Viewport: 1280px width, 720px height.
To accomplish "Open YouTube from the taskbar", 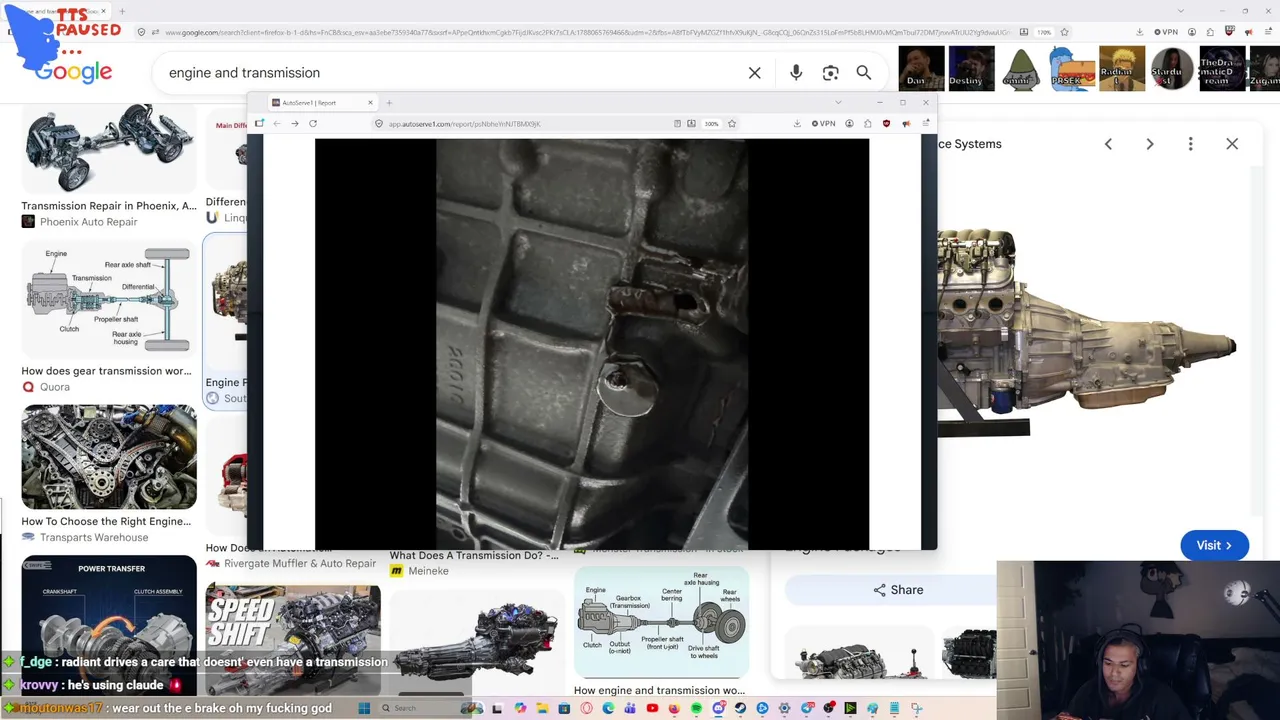I will [x=652, y=708].
